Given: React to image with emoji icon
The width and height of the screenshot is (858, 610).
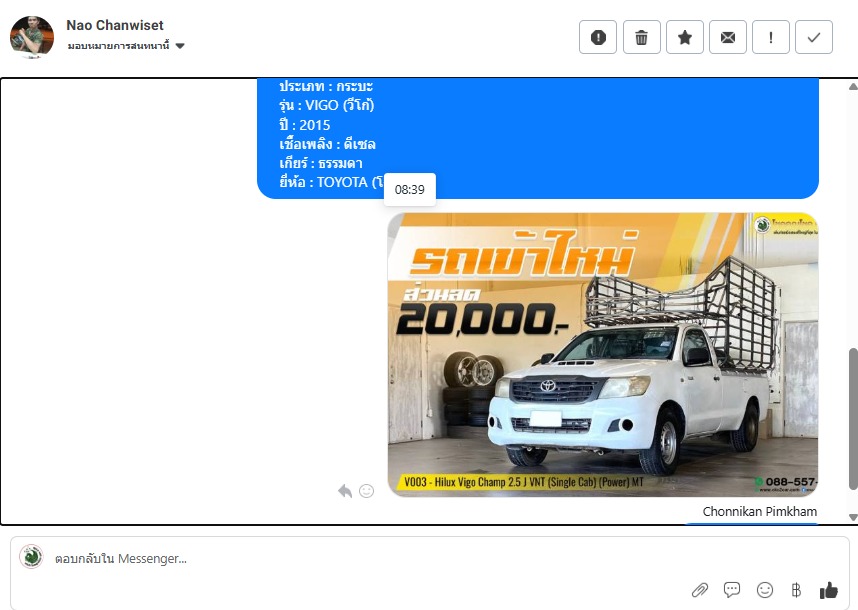Looking at the screenshot, I should tap(366, 491).
